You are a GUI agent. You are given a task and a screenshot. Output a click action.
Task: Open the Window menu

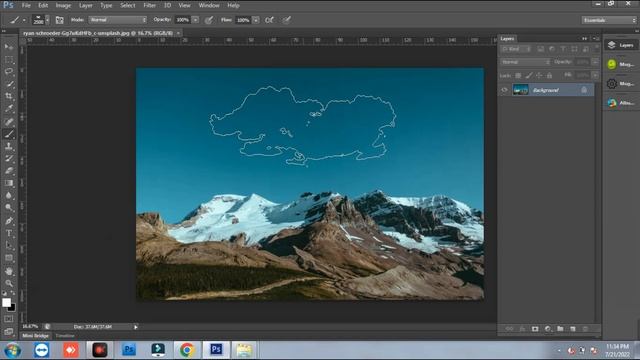209,6
